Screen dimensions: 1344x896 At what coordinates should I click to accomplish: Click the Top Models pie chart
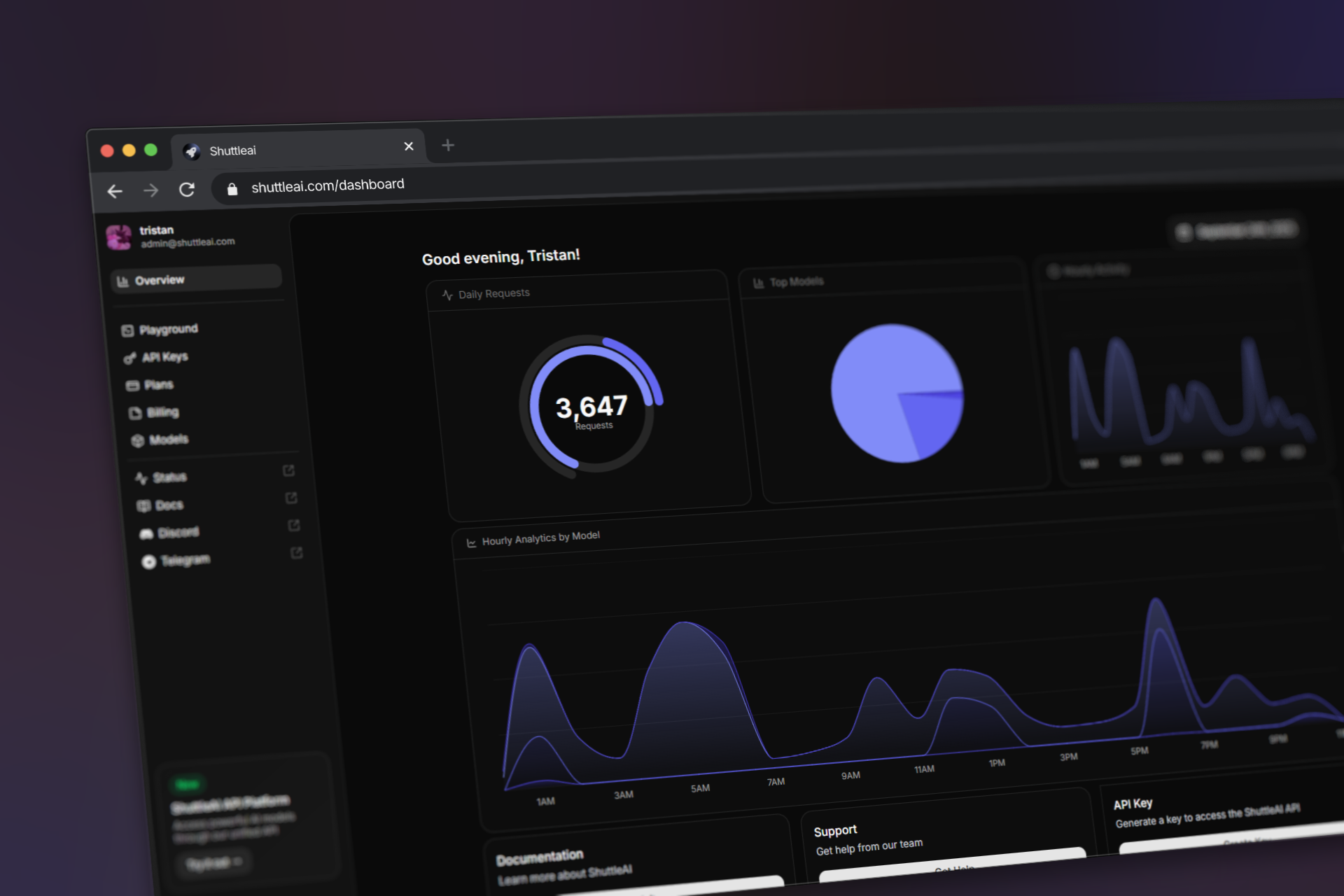point(897,393)
